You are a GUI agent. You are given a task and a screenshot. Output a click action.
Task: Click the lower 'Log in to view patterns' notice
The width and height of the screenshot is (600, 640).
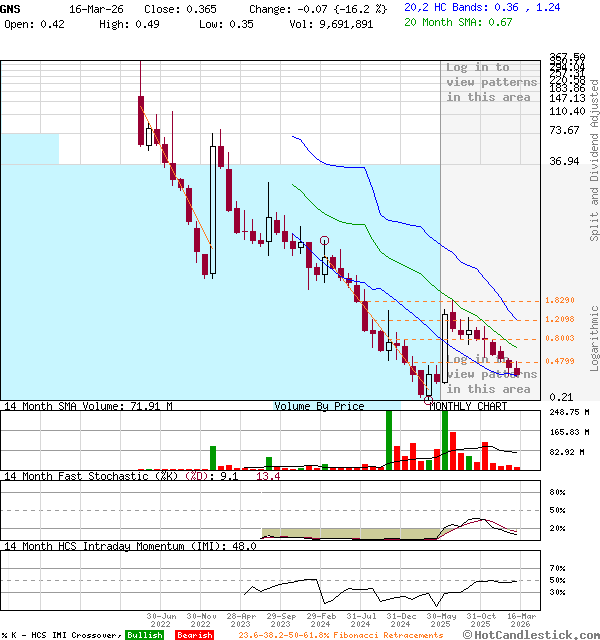coord(491,374)
